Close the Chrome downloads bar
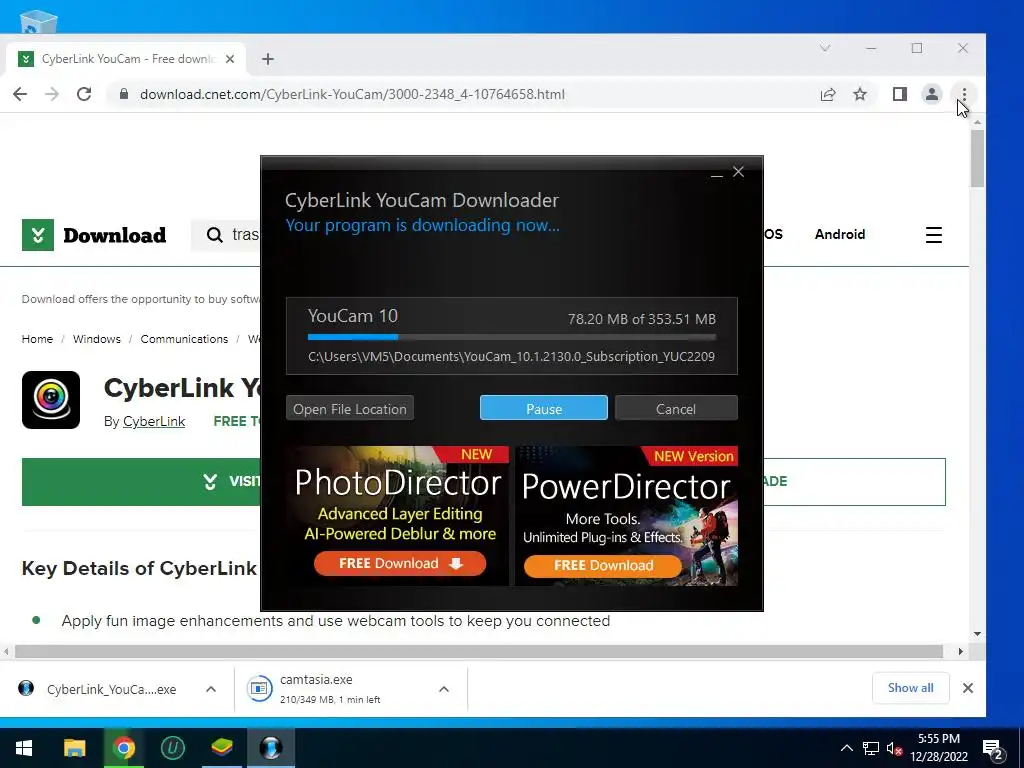1024x768 pixels. coord(968,688)
